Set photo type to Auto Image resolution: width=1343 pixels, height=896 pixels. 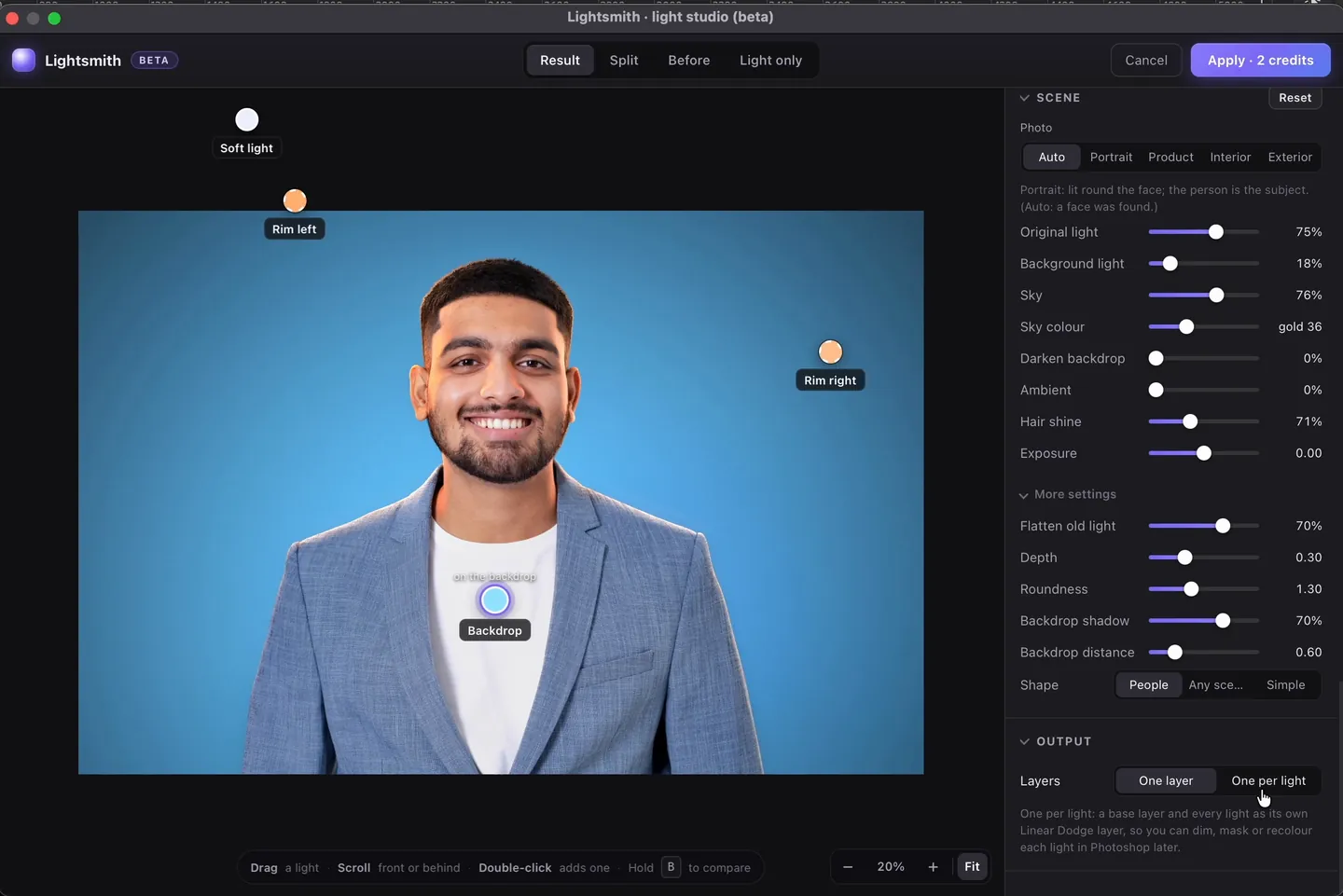click(x=1052, y=158)
